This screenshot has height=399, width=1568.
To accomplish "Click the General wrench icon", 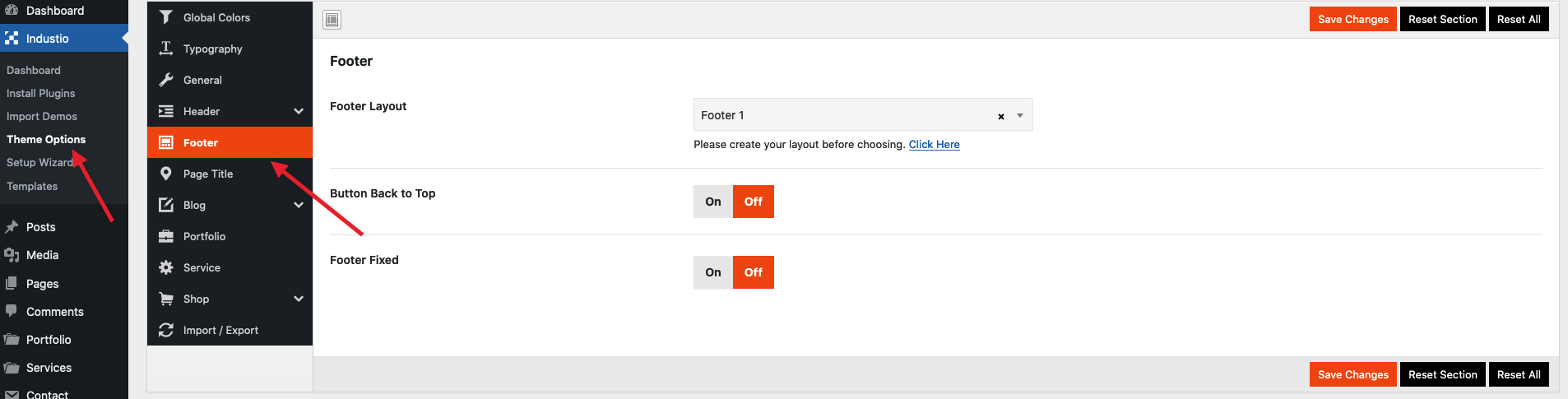I will pyautogui.click(x=166, y=80).
